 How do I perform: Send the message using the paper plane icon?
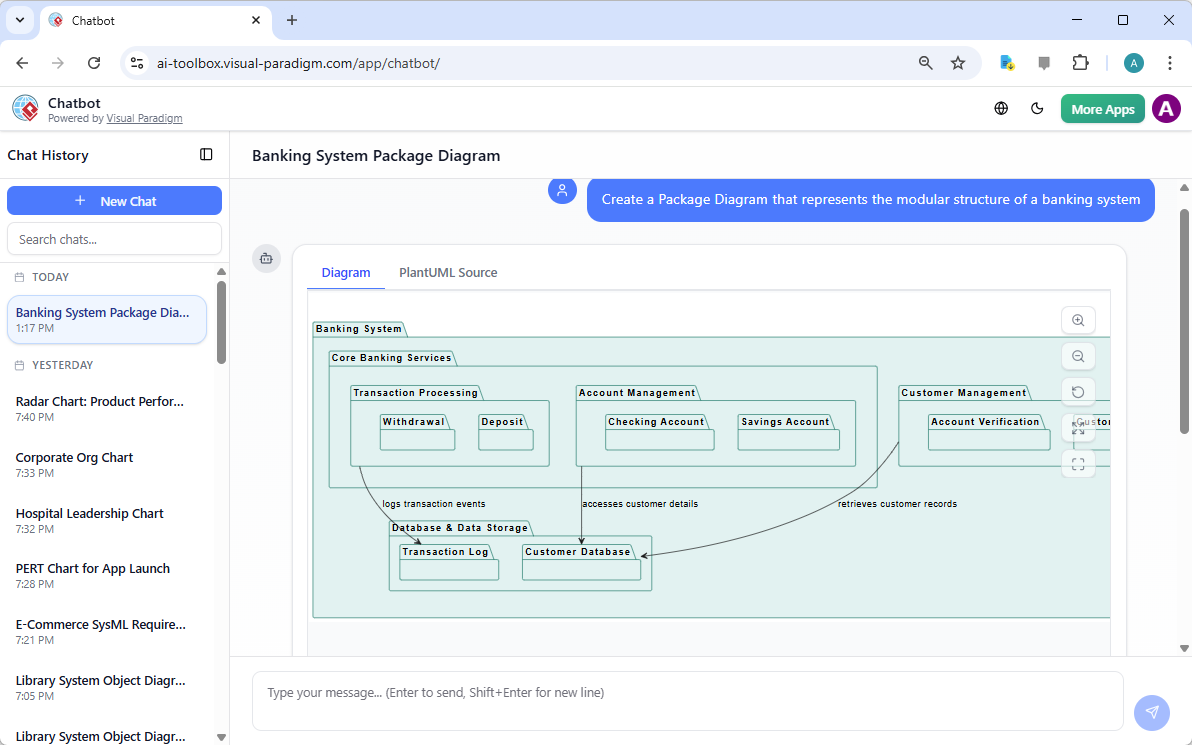[x=1152, y=712]
